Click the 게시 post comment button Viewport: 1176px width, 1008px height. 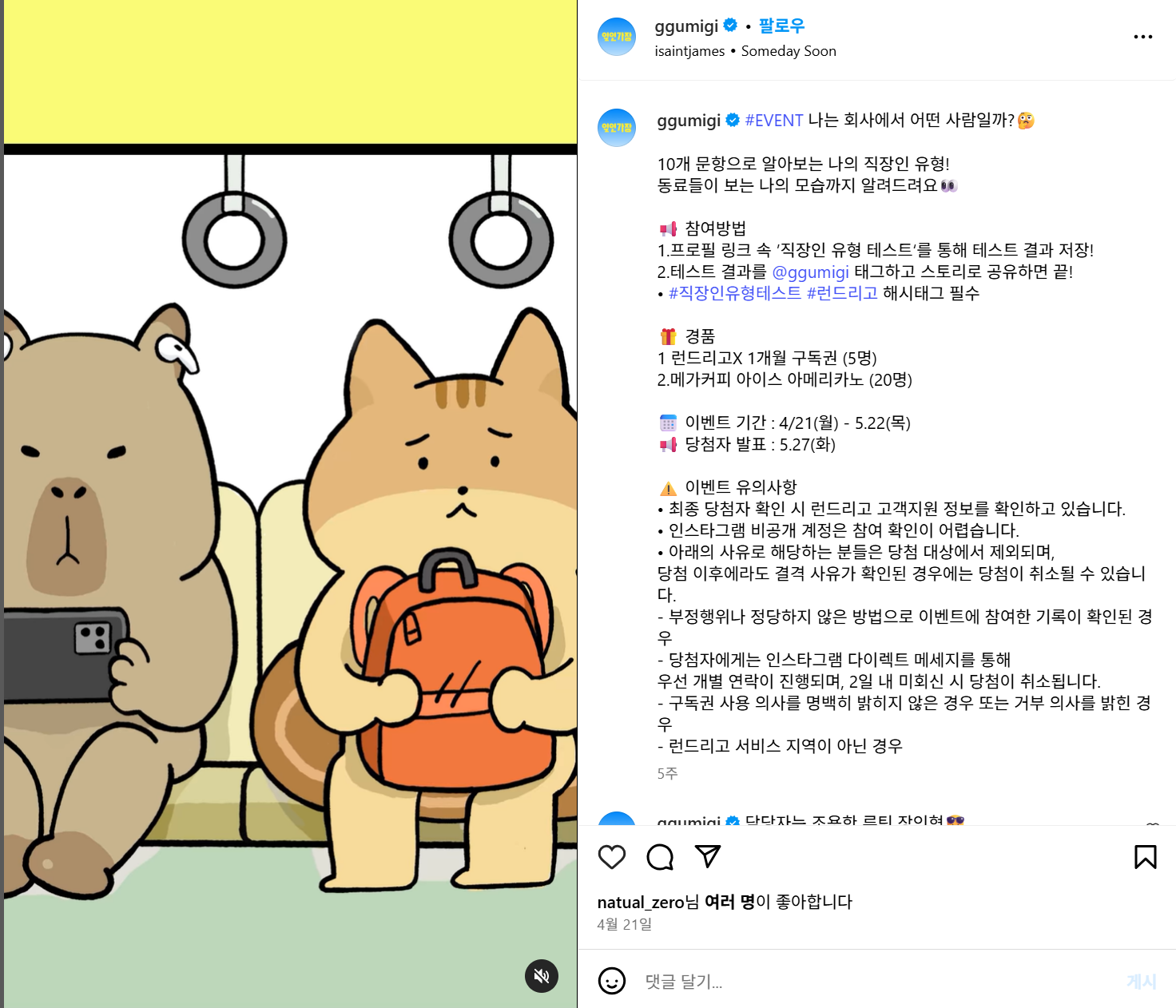pyautogui.click(x=1142, y=982)
